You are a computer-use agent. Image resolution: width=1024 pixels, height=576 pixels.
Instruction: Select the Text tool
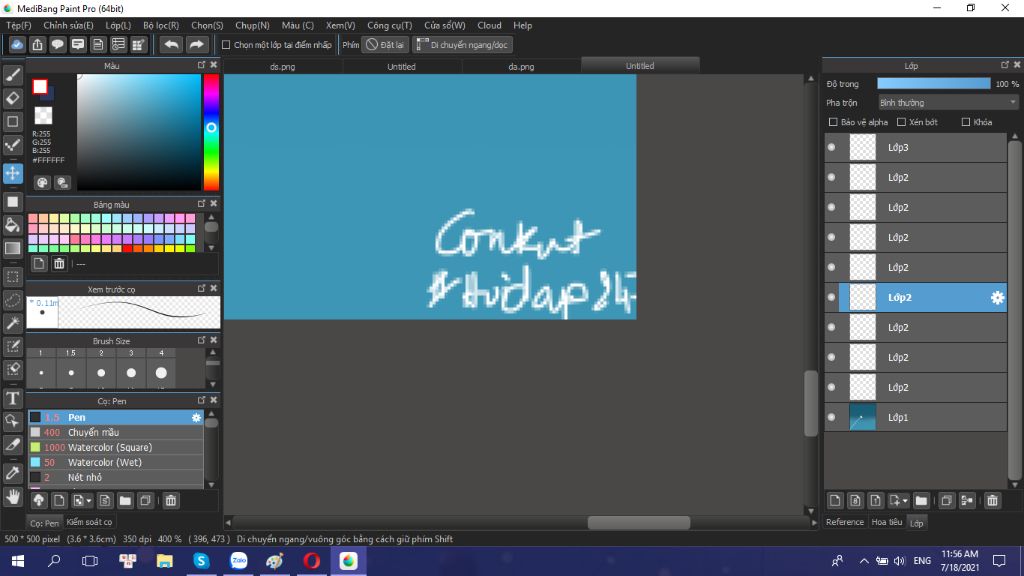coord(12,398)
